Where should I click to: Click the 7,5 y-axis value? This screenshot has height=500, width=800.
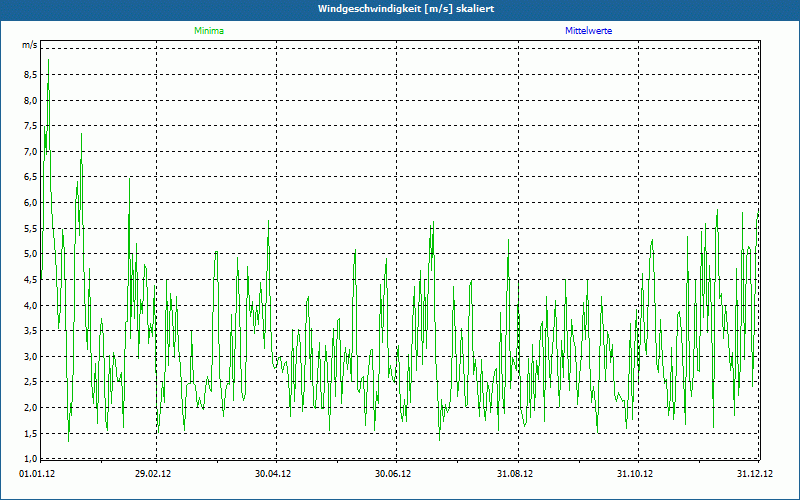coord(31,126)
